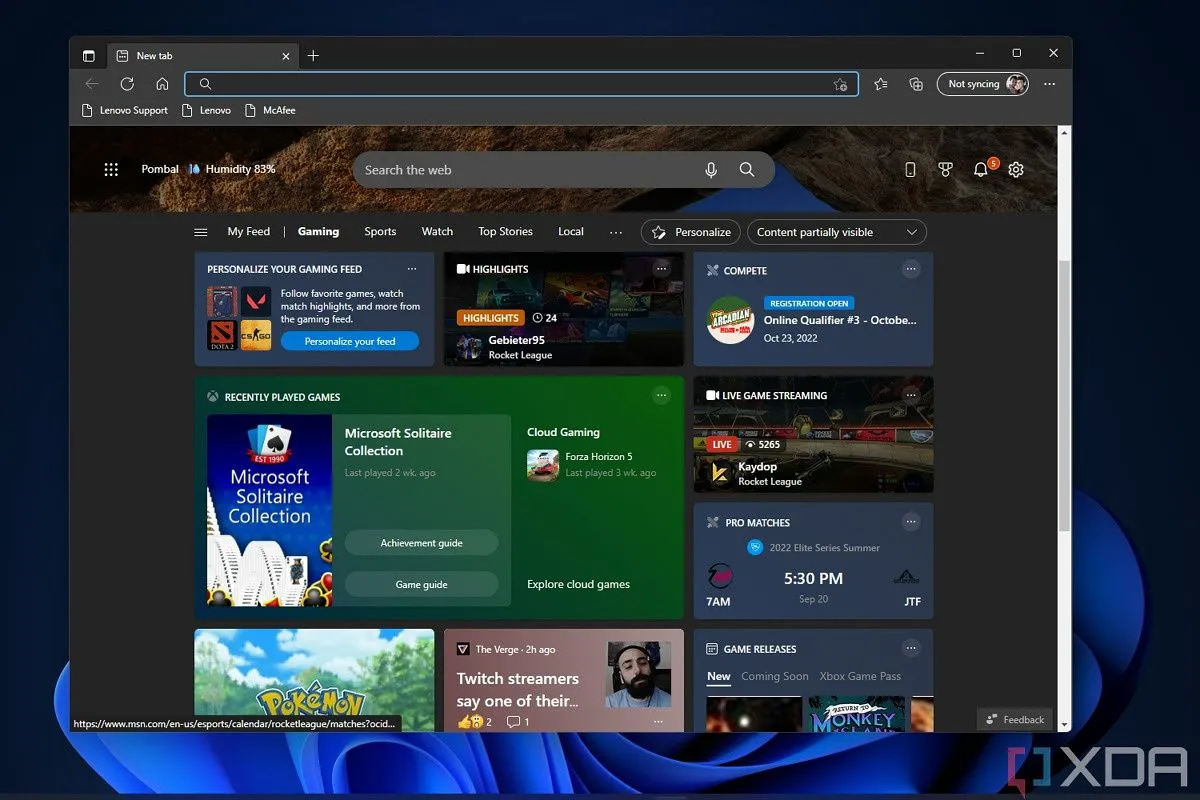Open Microsoft Rewards trophy icon
Viewport: 1200px width, 800px height.
[x=945, y=170]
